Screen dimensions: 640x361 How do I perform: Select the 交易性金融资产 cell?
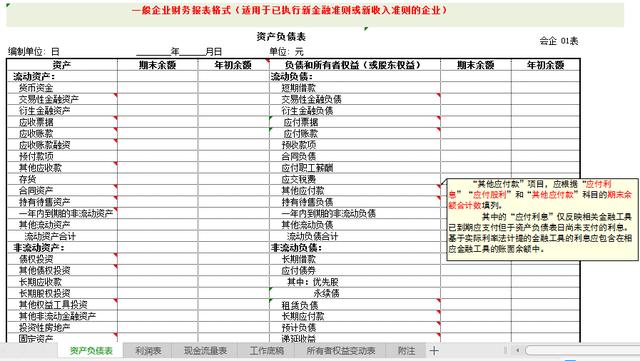click(x=62, y=99)
